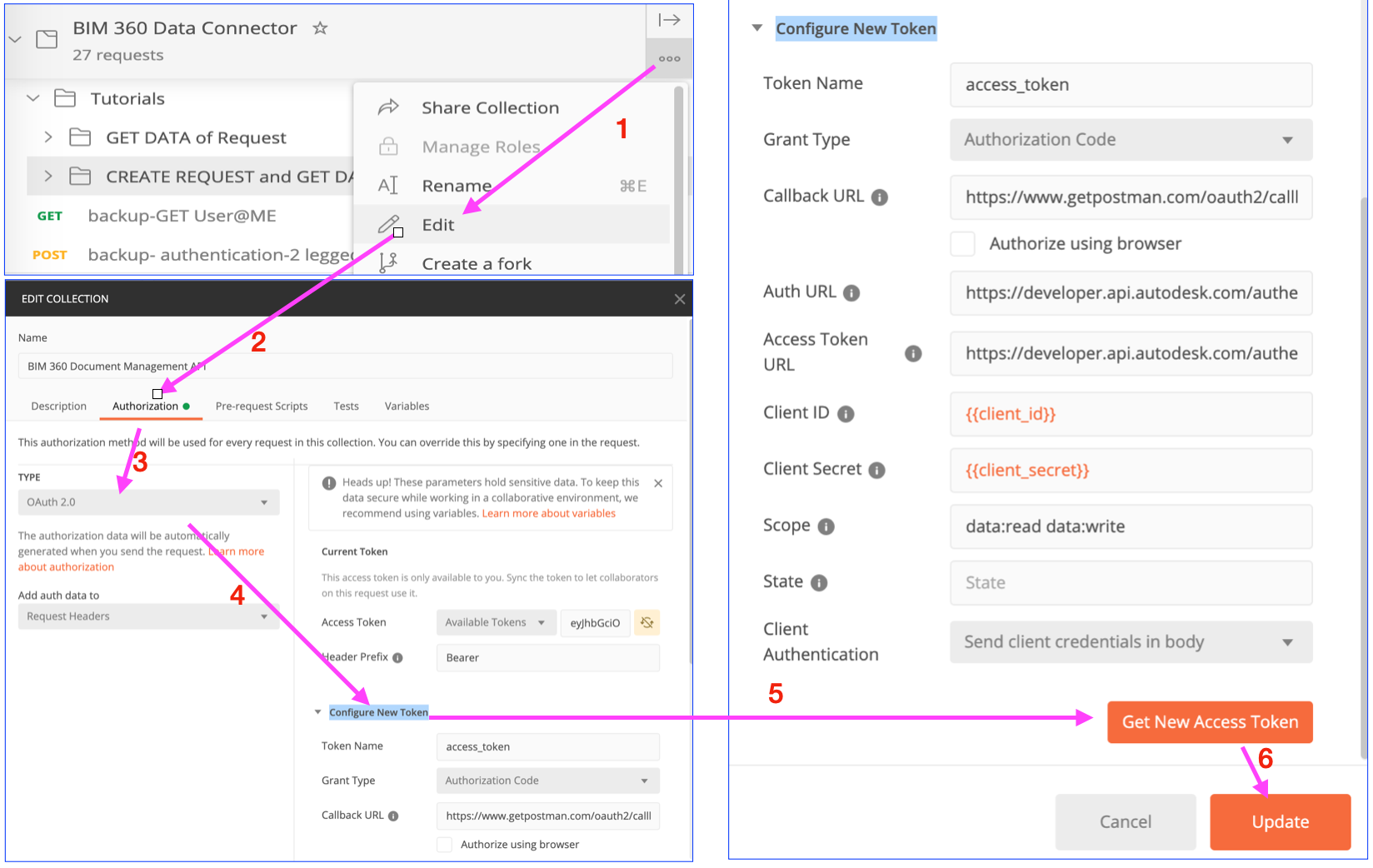1373x868 pixels.
Task: Open Grant Type dropdown in Edit Collection dialog
Action: point(547,781)
